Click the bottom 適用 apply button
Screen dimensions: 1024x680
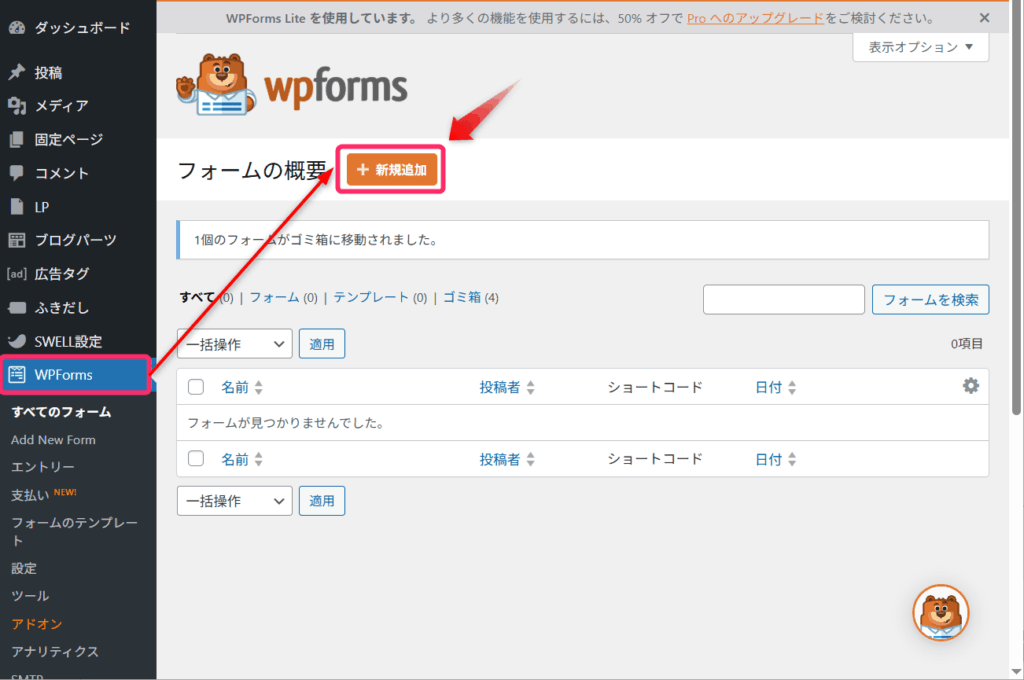[322, 501]
